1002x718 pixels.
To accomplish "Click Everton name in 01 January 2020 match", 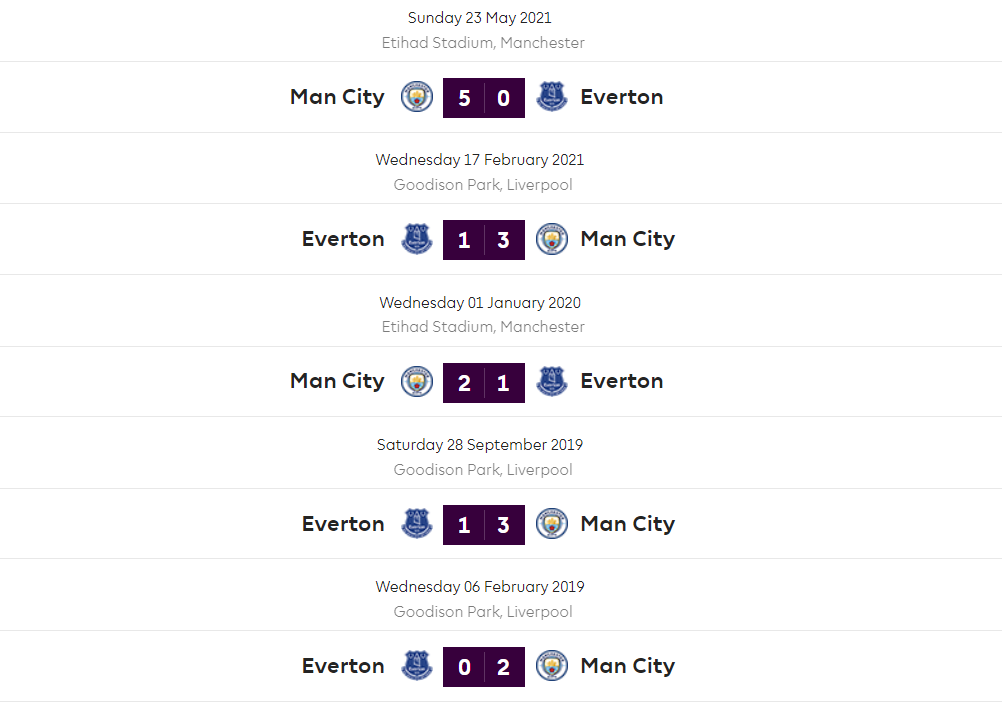I will [x=622, y=381].
